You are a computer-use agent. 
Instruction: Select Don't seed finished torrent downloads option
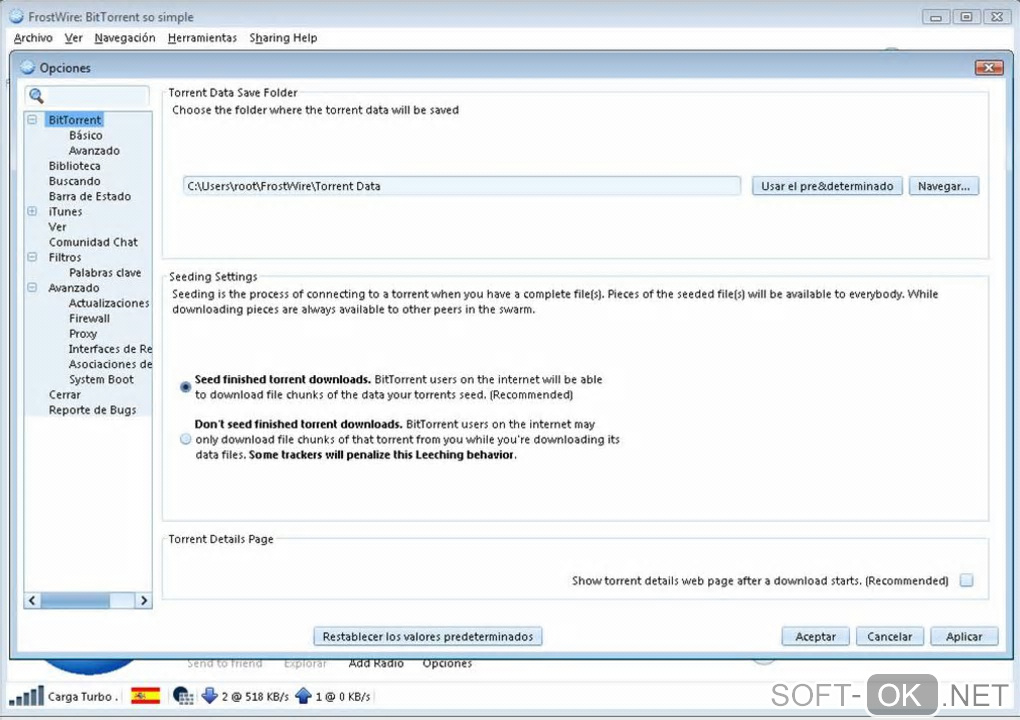pyautogui.click(x=185, y=439)
